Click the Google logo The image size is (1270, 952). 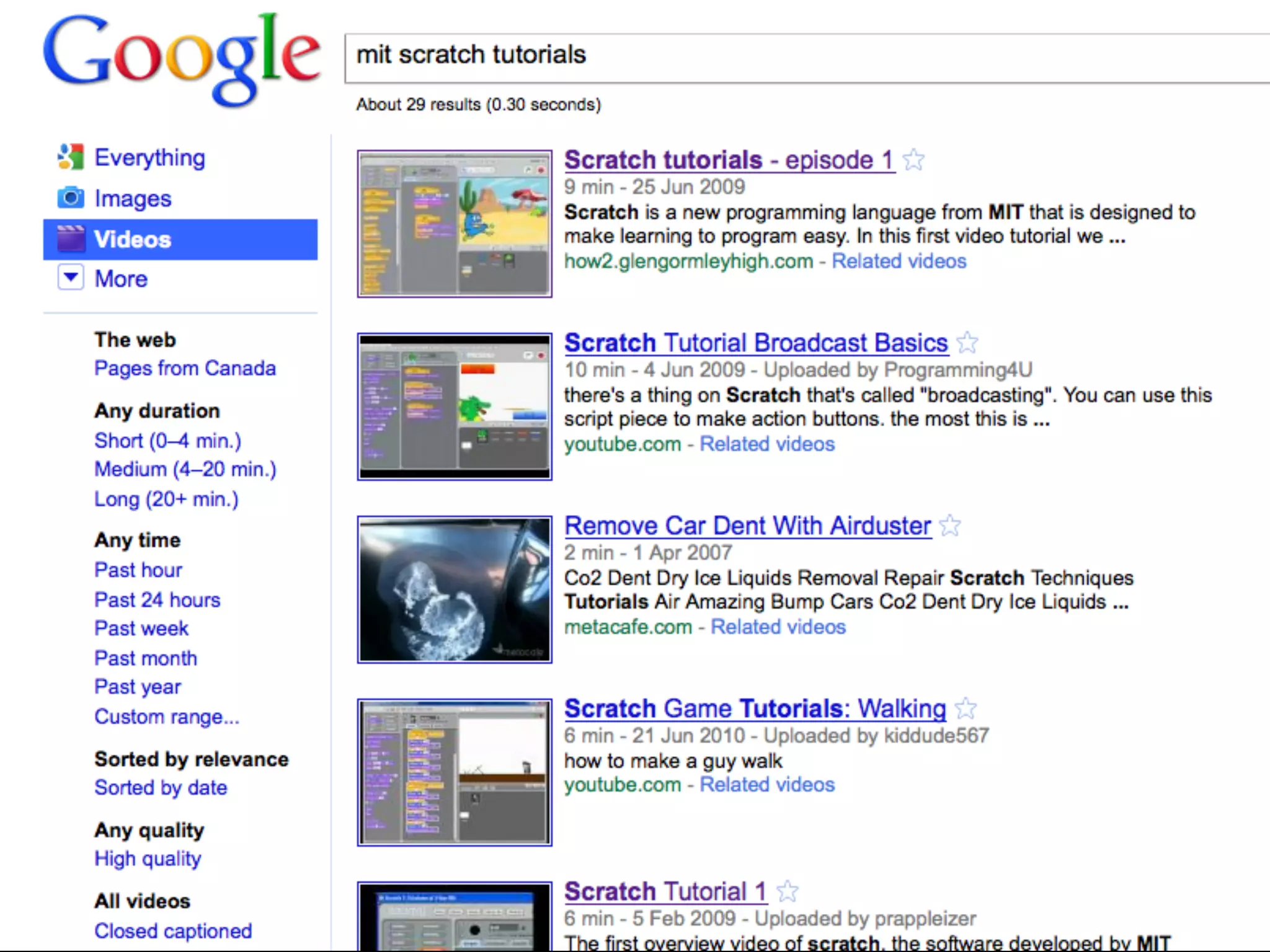181,59
